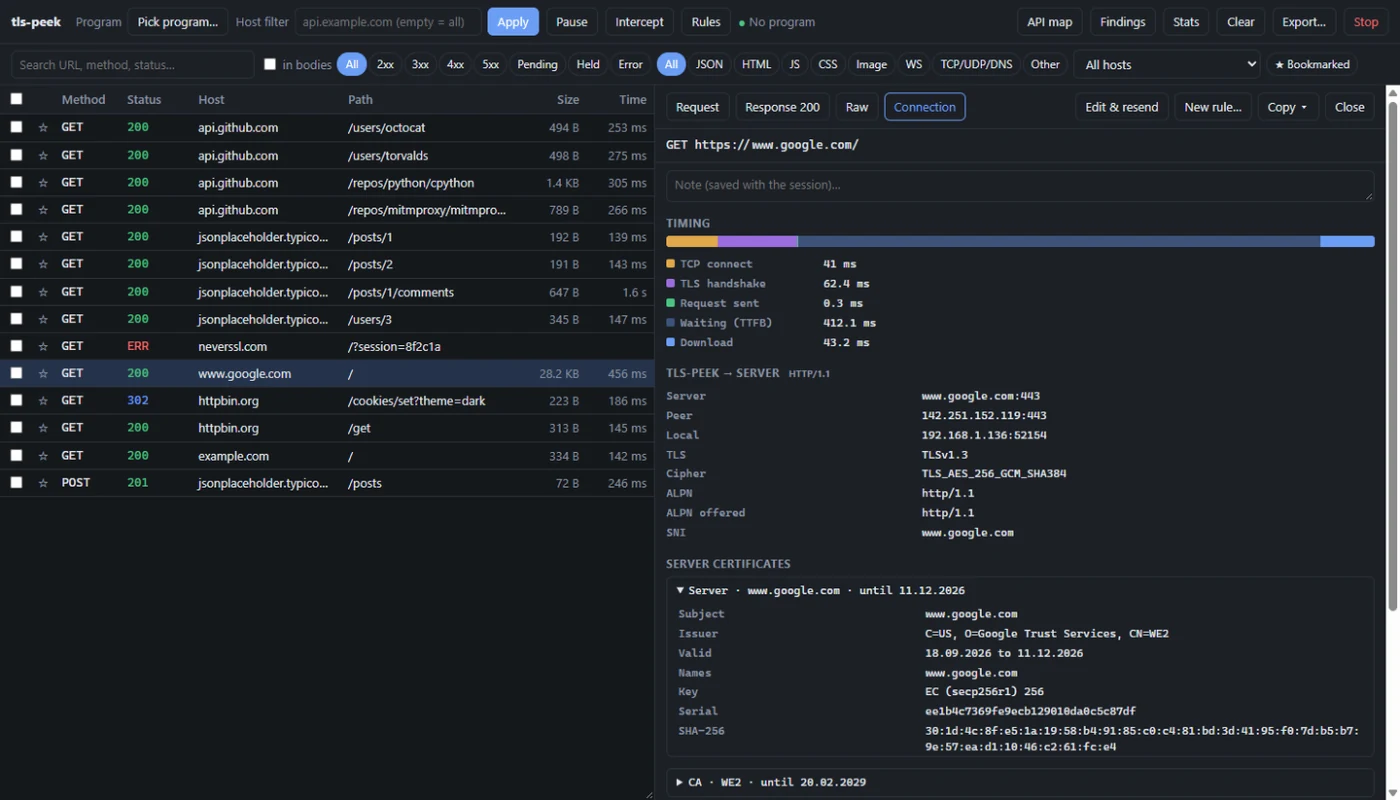Tick the www.google.com row checkbox
Viewport: 1400px width, 800px height.
(x=16, y=373)
